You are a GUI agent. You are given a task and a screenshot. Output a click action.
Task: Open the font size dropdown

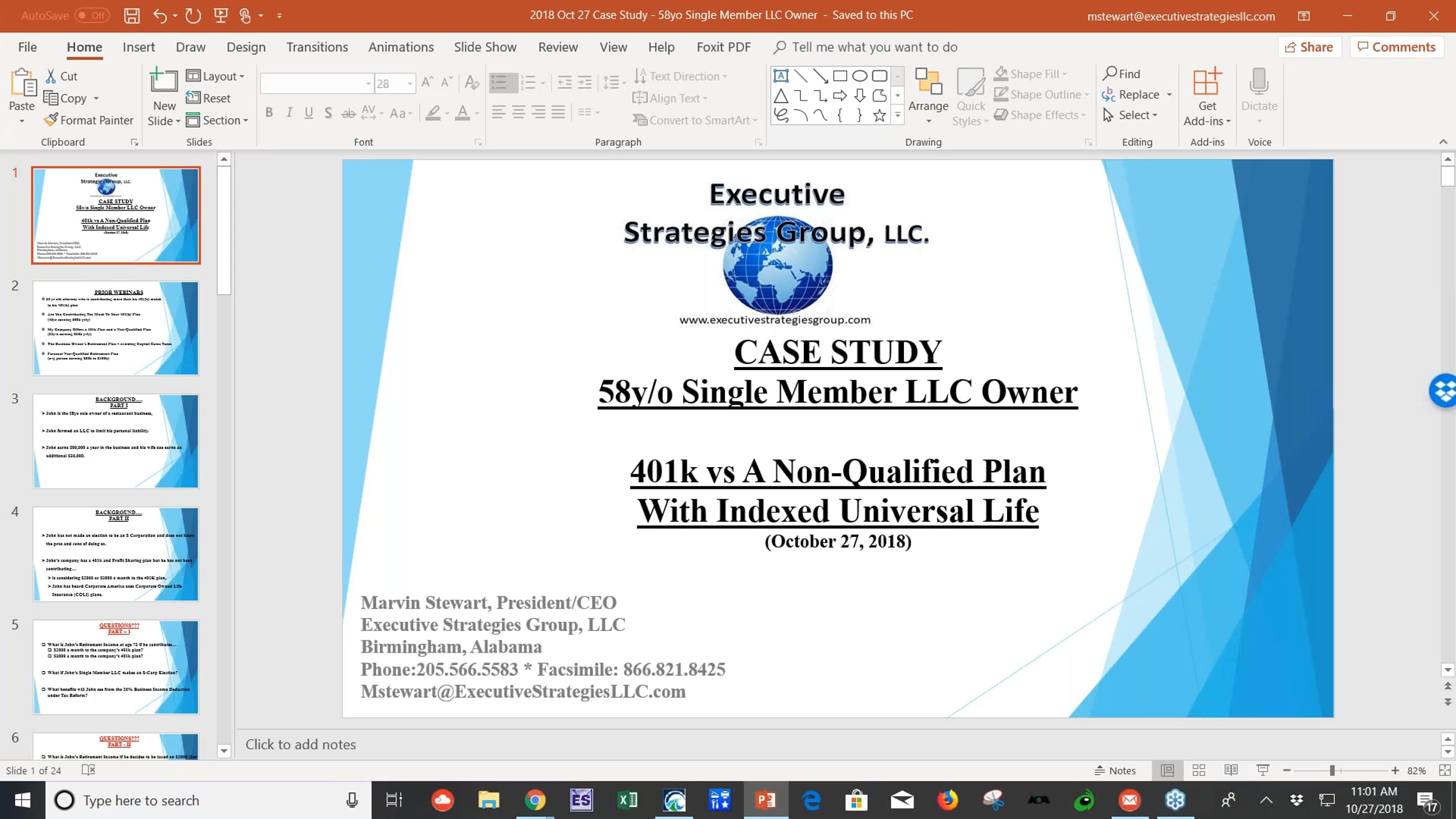pyautogui.click(x=410, y=84)
